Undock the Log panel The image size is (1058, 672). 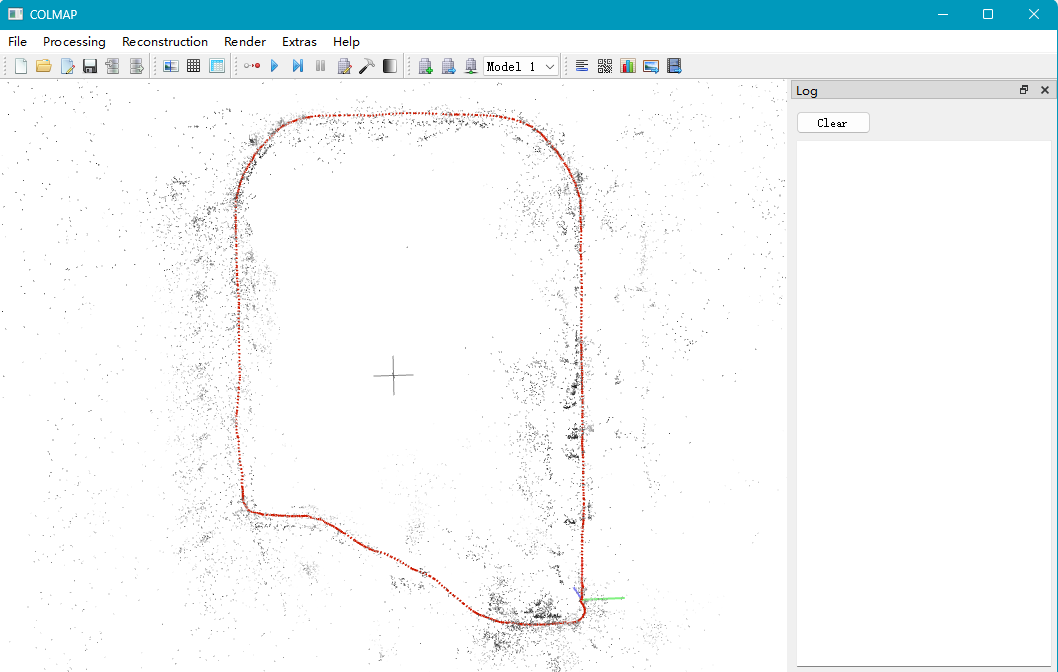pyautogui.click(x=1024, y=90)
